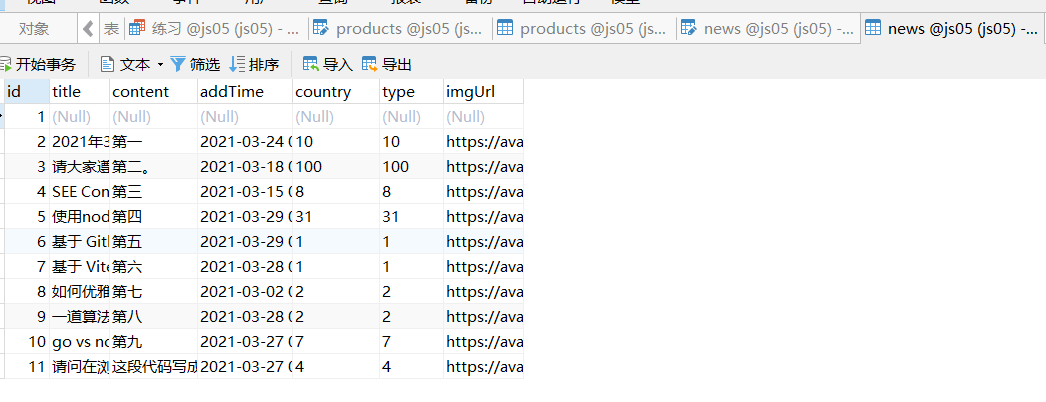
Task: Select the imgUrl column header
Action: [x=470, y=92]
